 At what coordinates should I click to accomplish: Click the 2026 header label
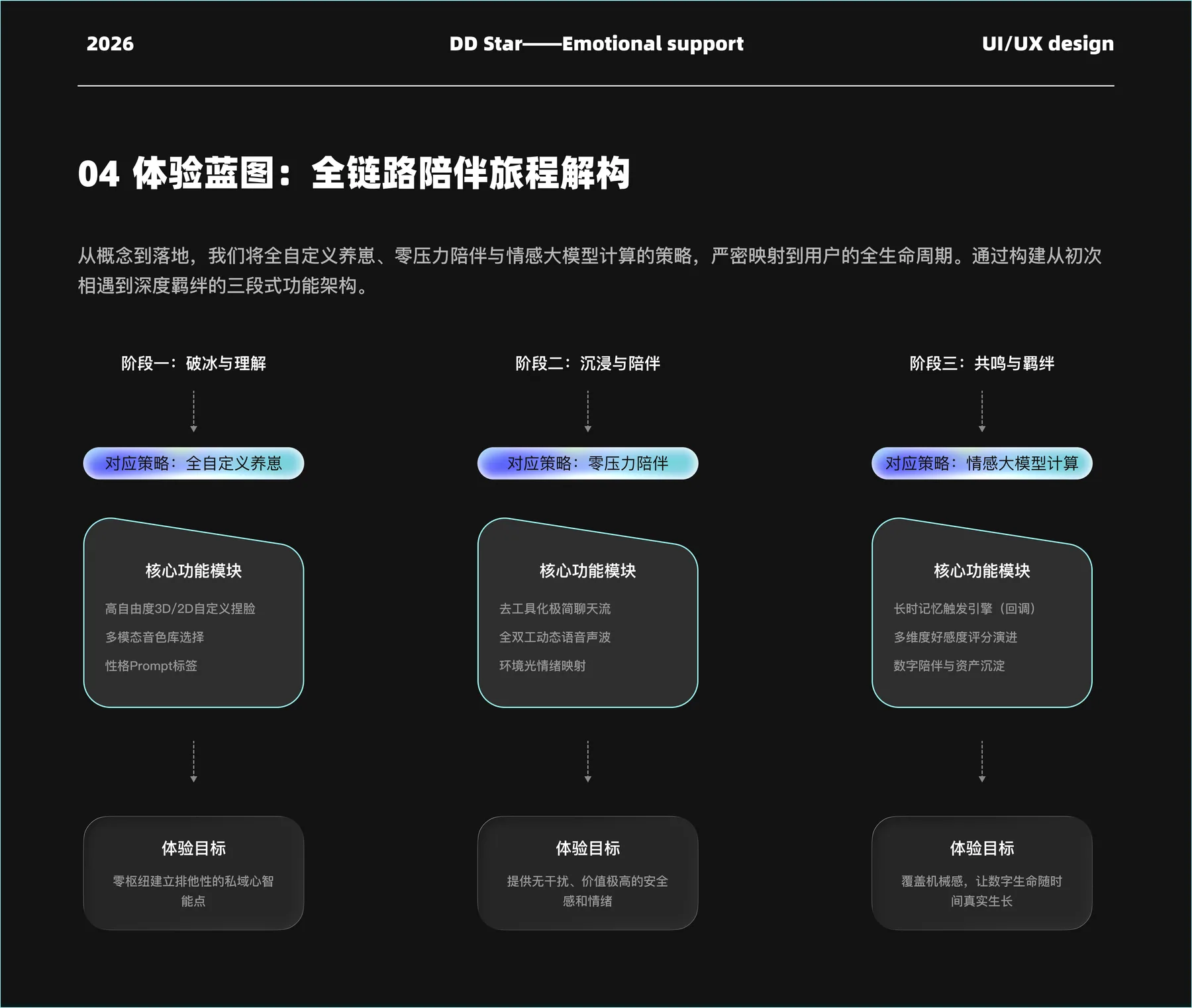click(x=110, y=44)
